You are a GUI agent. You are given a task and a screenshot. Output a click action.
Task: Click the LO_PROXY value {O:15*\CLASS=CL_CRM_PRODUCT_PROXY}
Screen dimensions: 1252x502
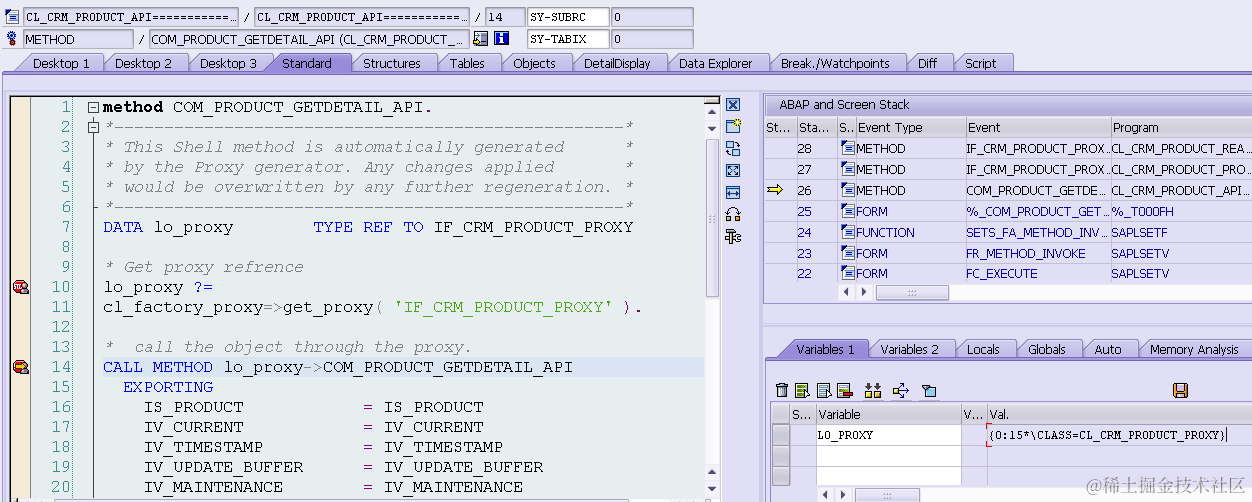point(1106,435)
